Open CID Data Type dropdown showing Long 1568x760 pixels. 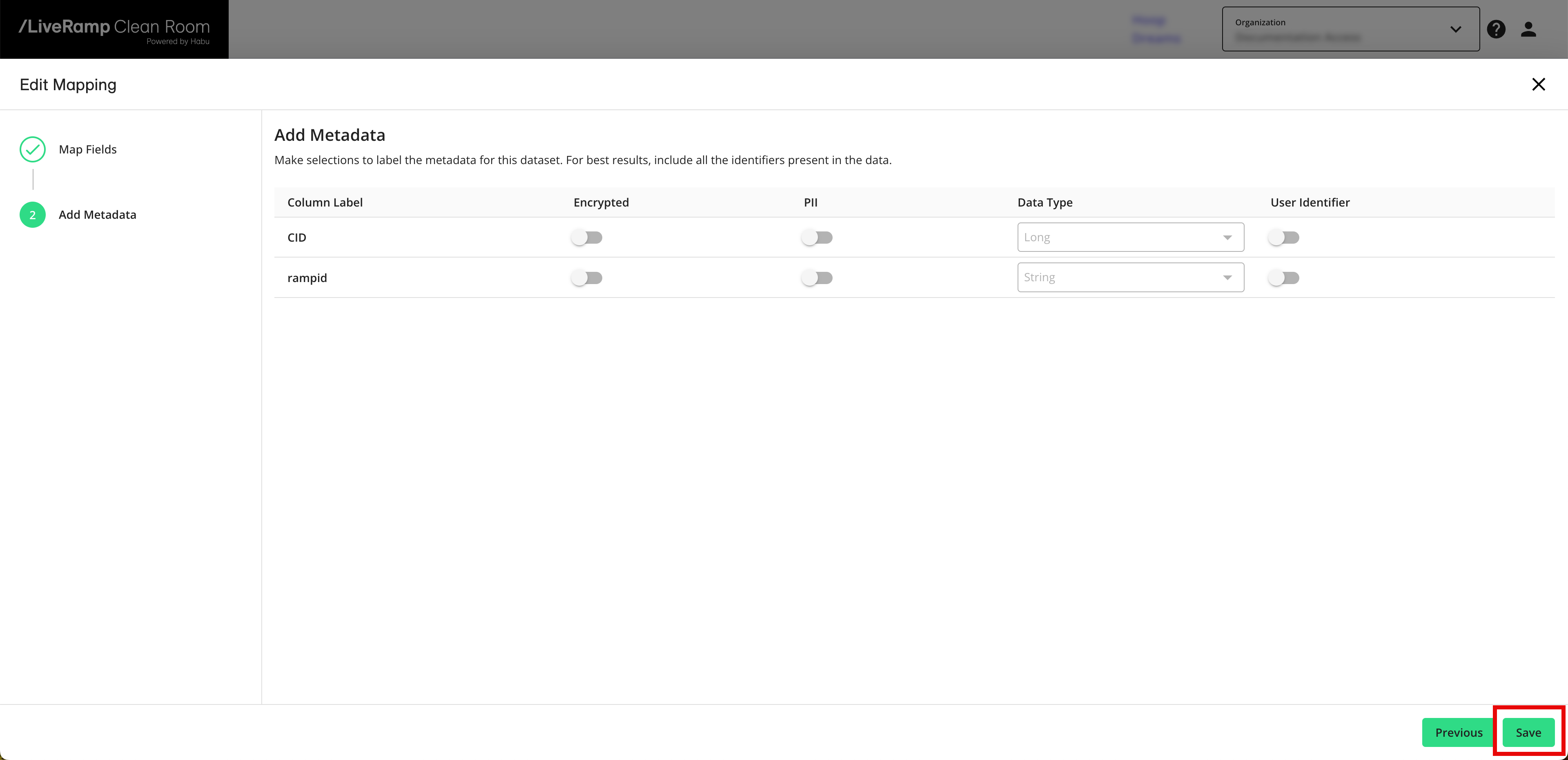1130,237
